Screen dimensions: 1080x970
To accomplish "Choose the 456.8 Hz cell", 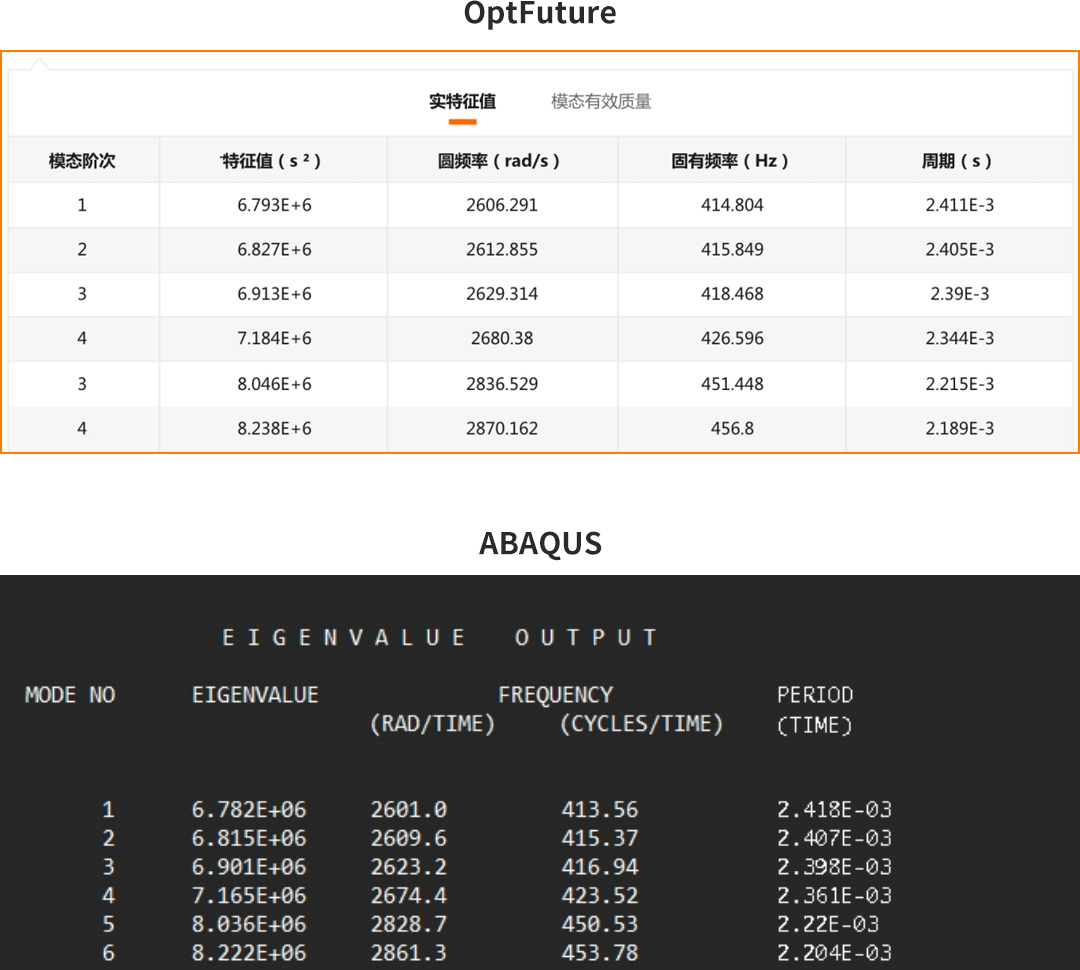I will [x=732, y=429].
